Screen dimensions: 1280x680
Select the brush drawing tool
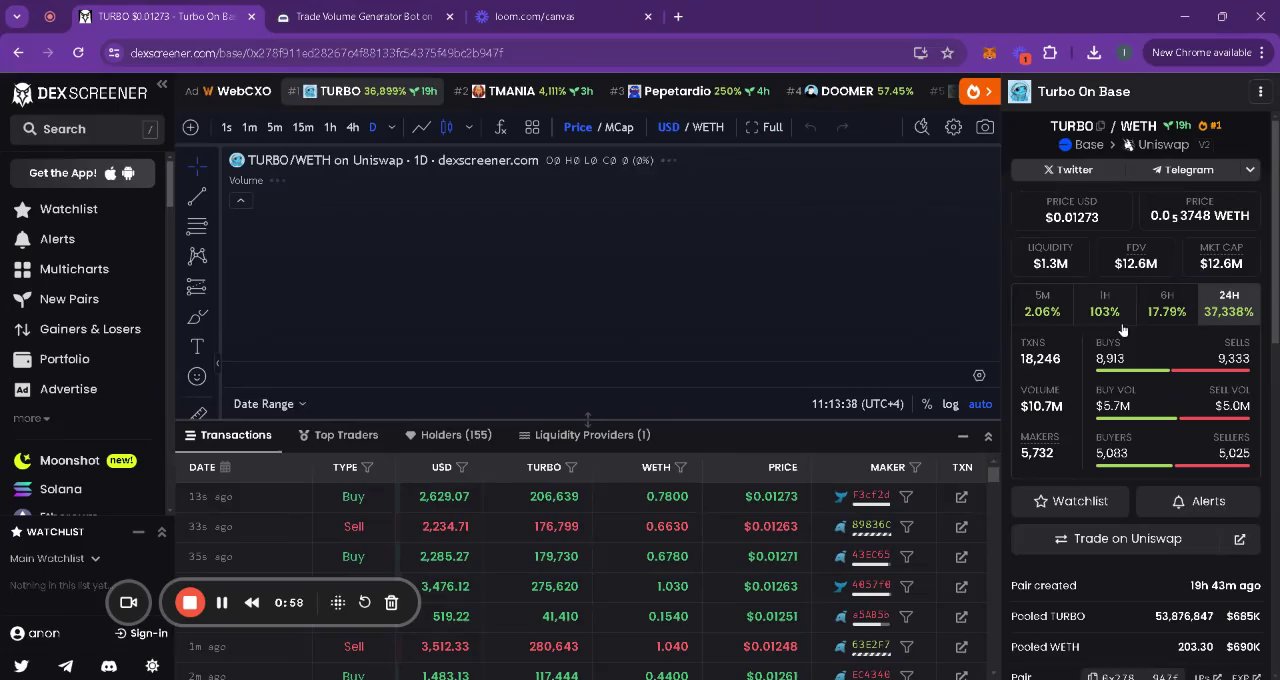[x=197, y=317]
